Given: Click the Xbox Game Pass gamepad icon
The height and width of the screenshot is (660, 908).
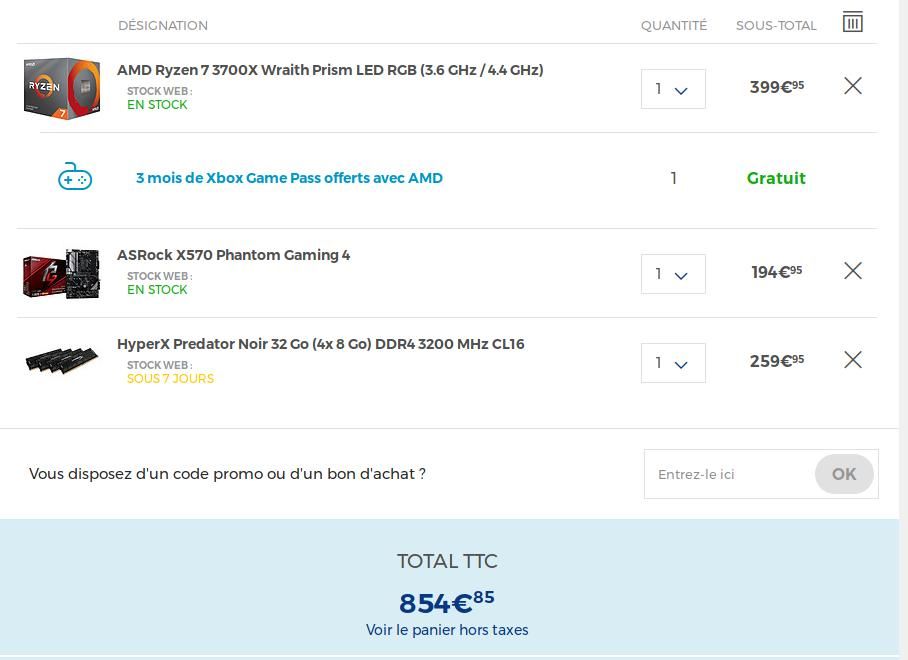Looking at the screenshot, I should [75, 177].
